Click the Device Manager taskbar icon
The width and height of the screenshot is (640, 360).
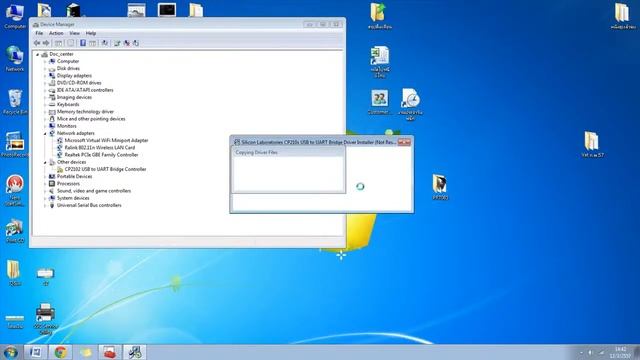click(134, 352)
